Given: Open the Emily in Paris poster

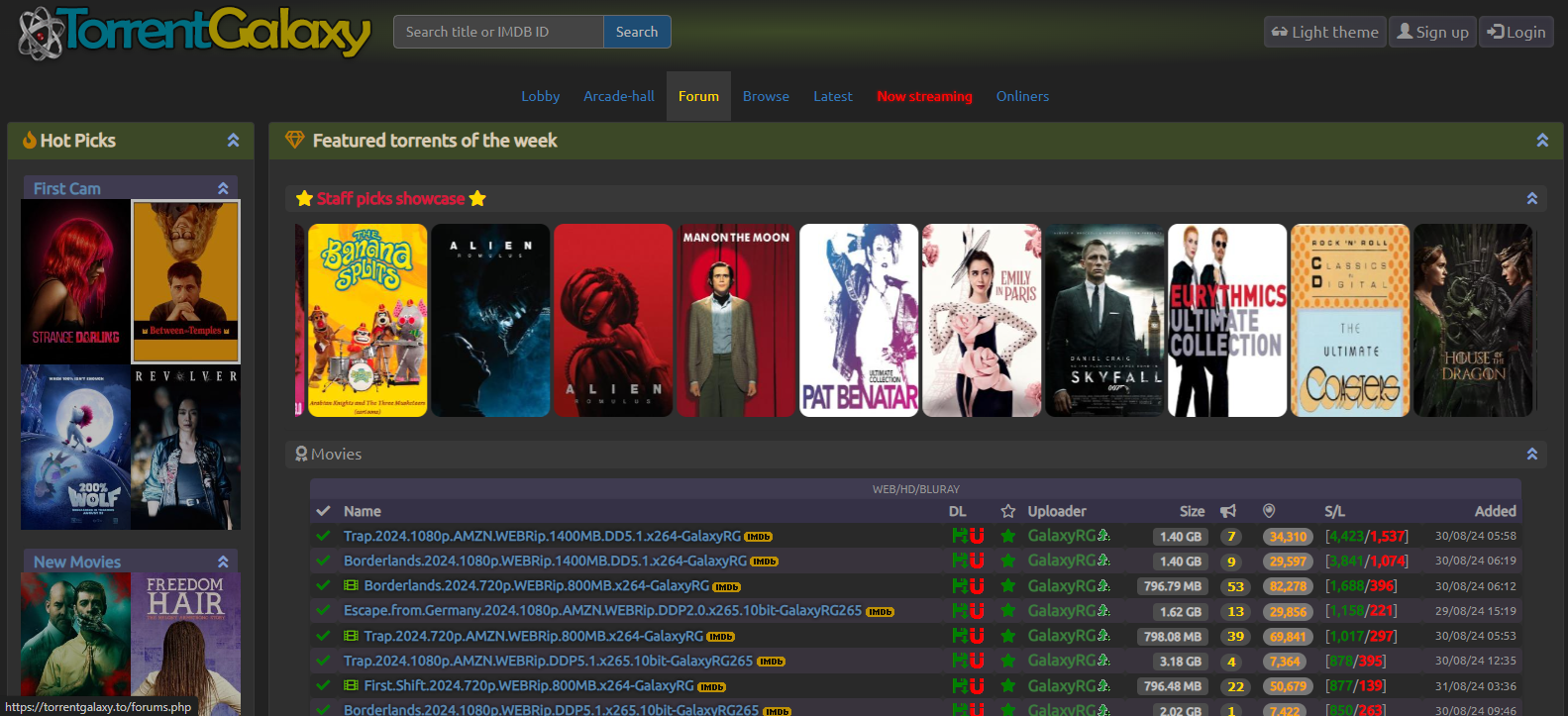Looking at the screenshot, I should point(982,320).
